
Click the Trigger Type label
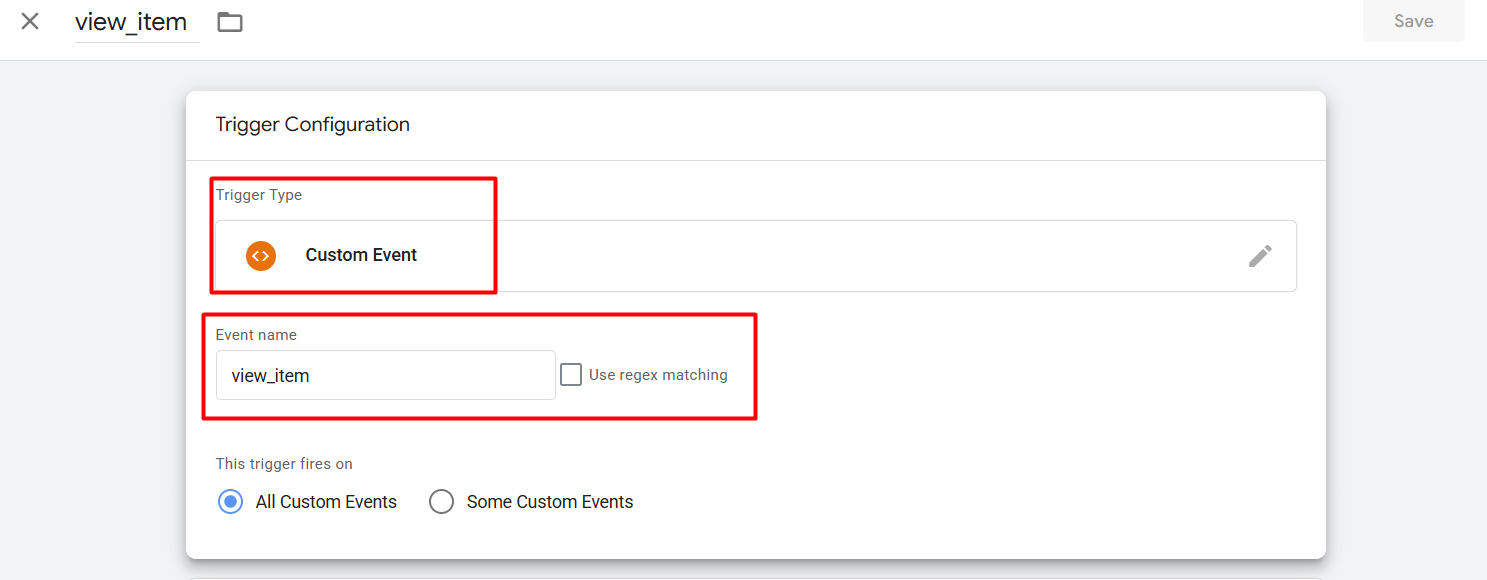click(x=259, y=195)
